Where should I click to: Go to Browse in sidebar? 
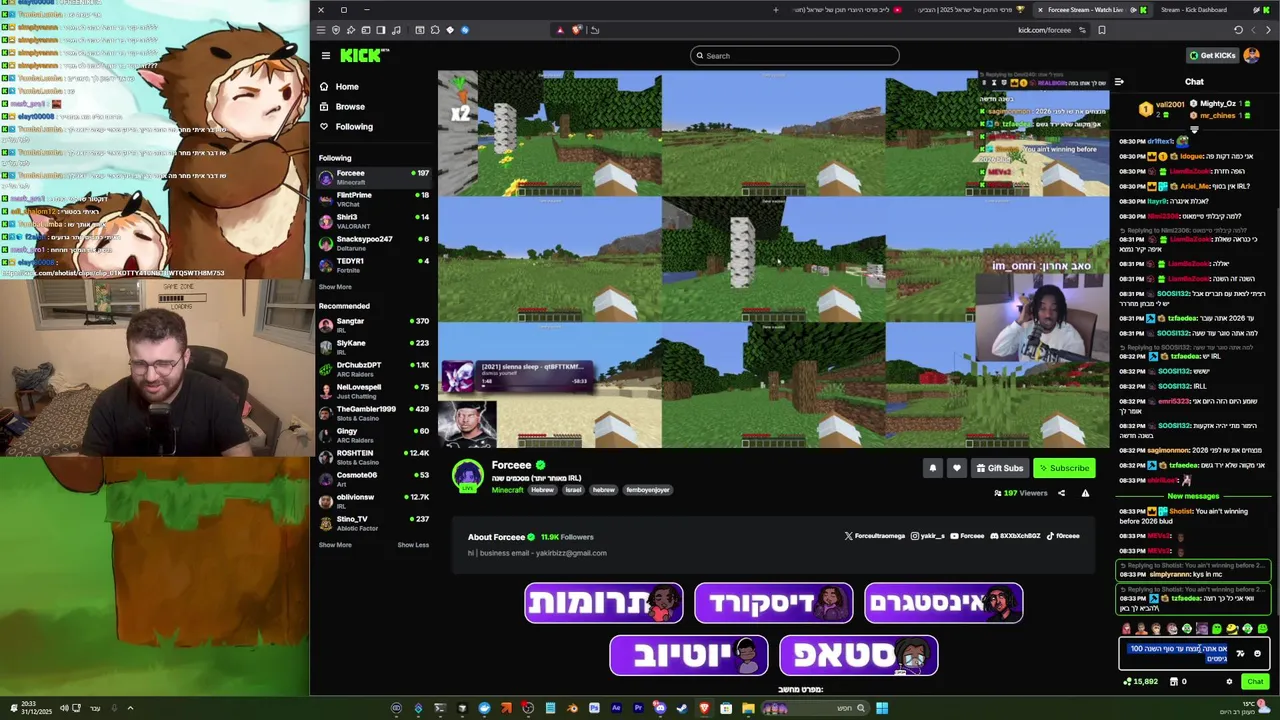[350, 107]
